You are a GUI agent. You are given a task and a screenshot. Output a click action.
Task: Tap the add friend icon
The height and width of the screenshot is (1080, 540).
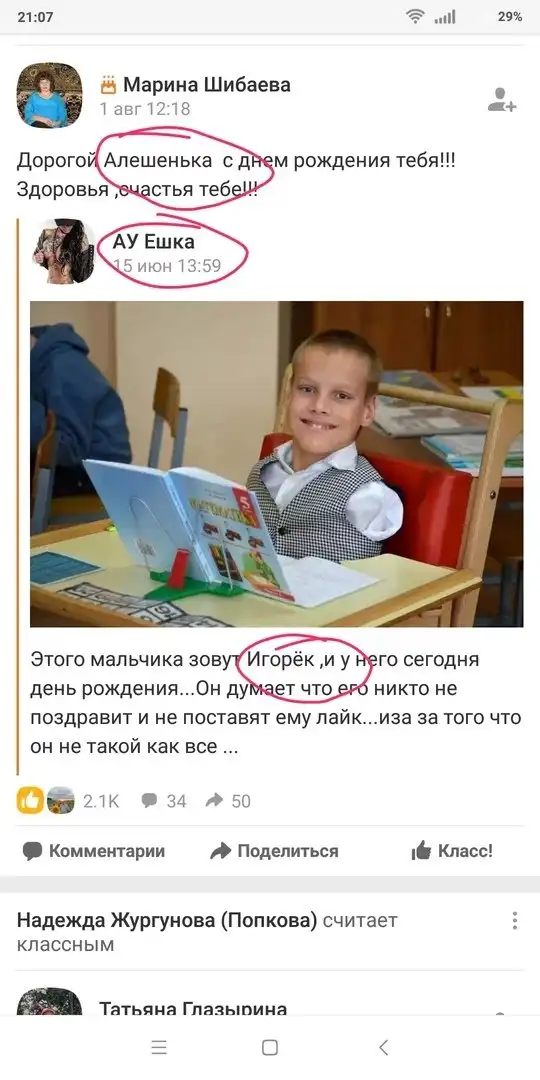tap(501, 100)
